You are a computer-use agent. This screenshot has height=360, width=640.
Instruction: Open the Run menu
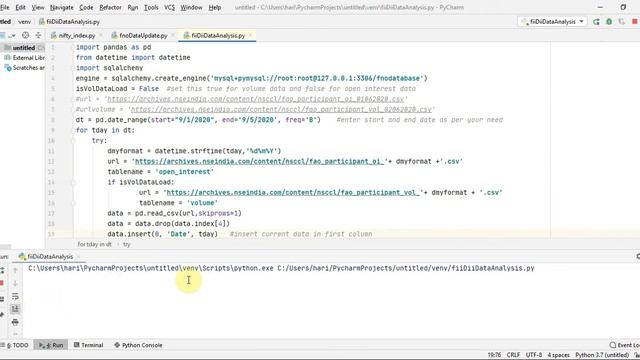[x=133, y=7]
